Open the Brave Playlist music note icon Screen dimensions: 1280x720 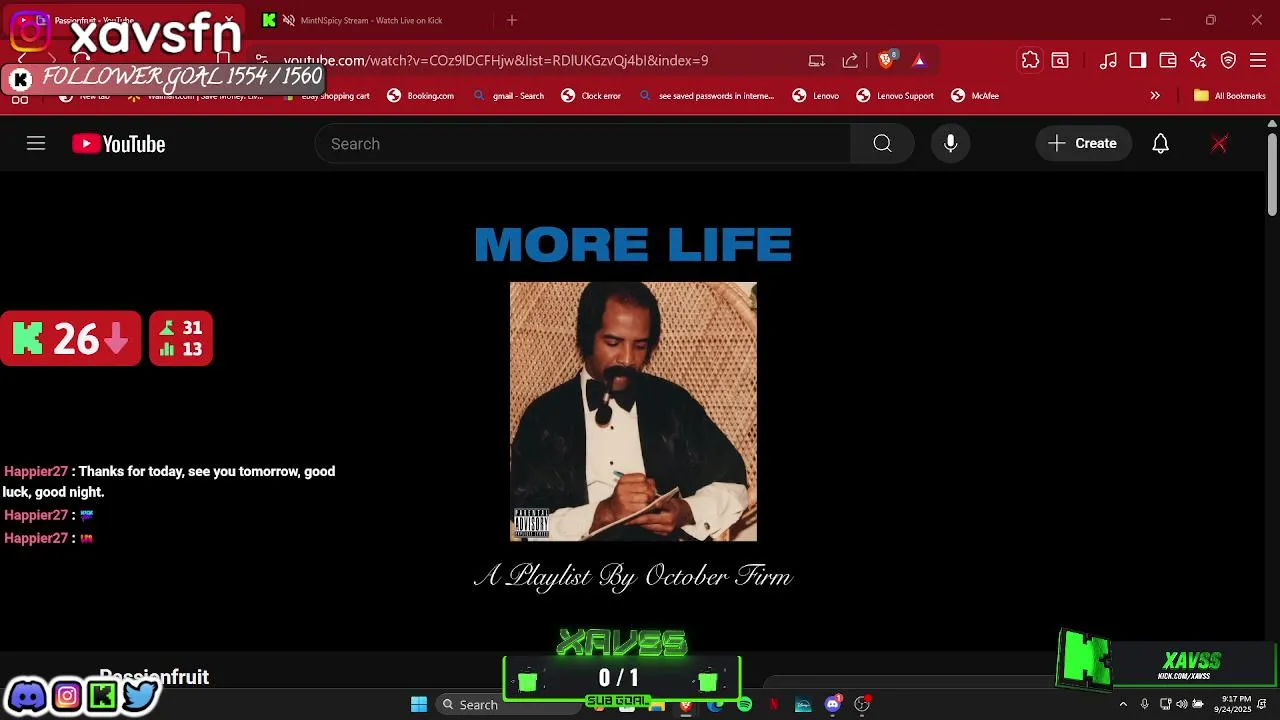point(1108,60)
